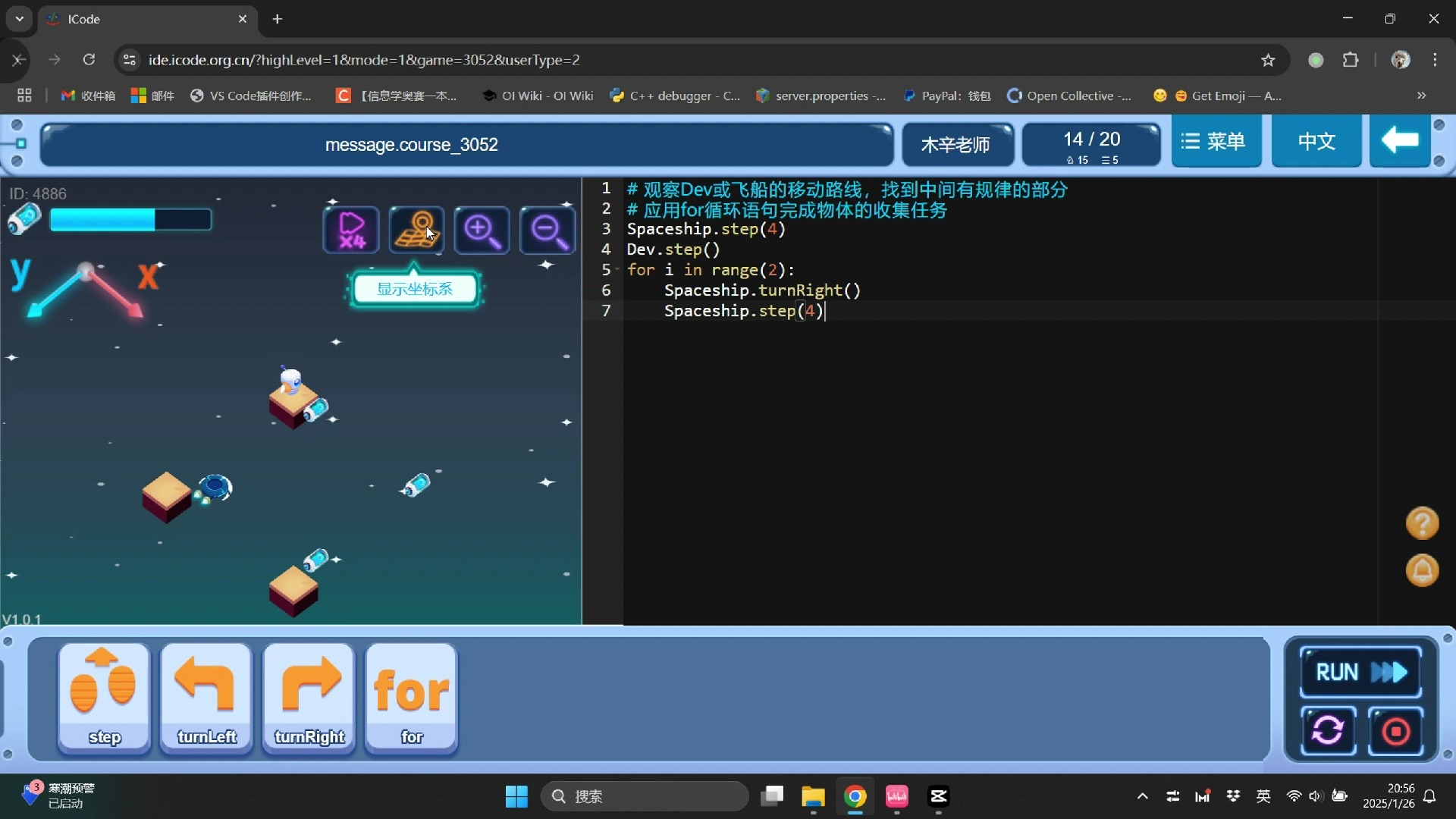1456x819 pixels.
Task: Toggle the show-coordinates grid icon
Action: (416, 230)
